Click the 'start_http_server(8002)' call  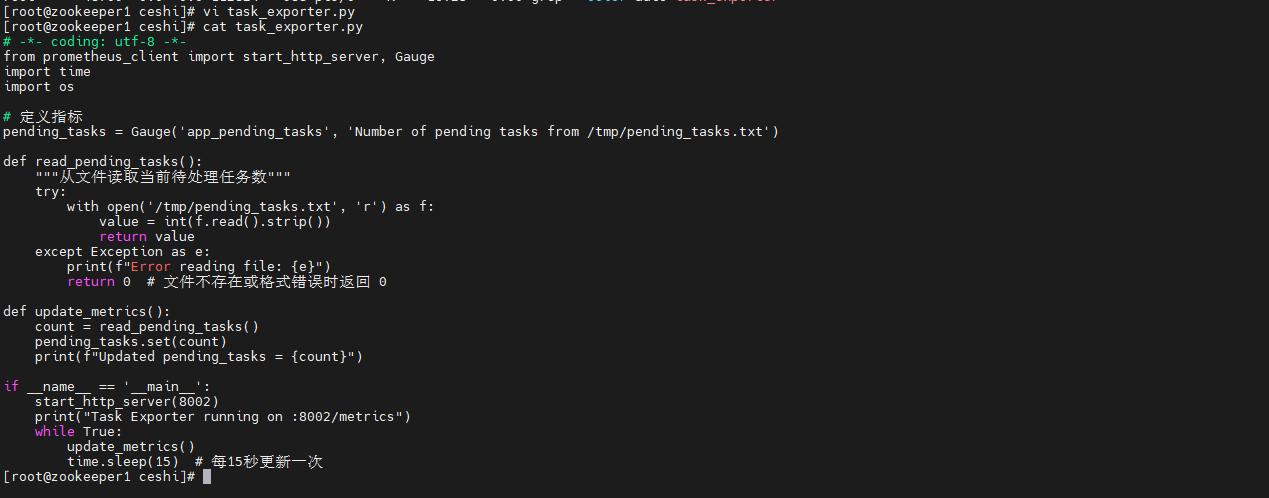pyautogui.click(x=127, y=401)
